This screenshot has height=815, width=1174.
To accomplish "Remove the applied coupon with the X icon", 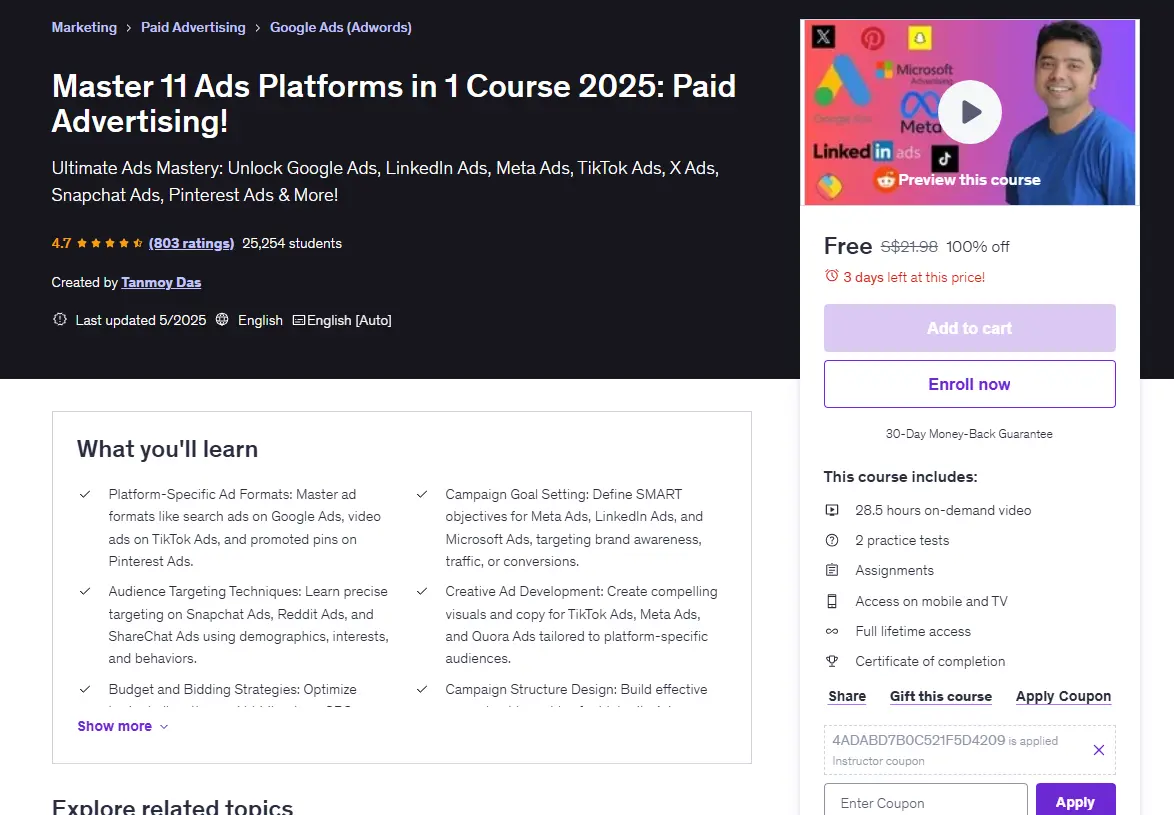I will tap(1098, 750).
